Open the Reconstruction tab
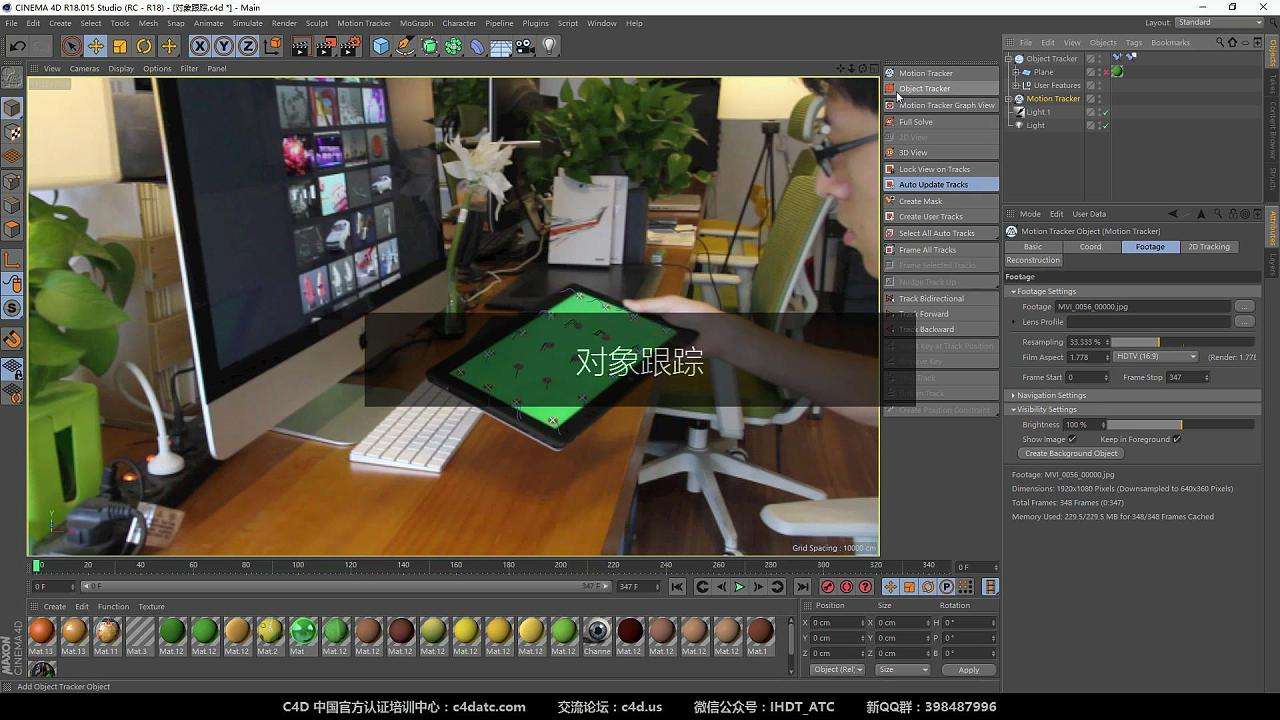The height and width of the screenshot is (720, 1280). coord(1033,260)
